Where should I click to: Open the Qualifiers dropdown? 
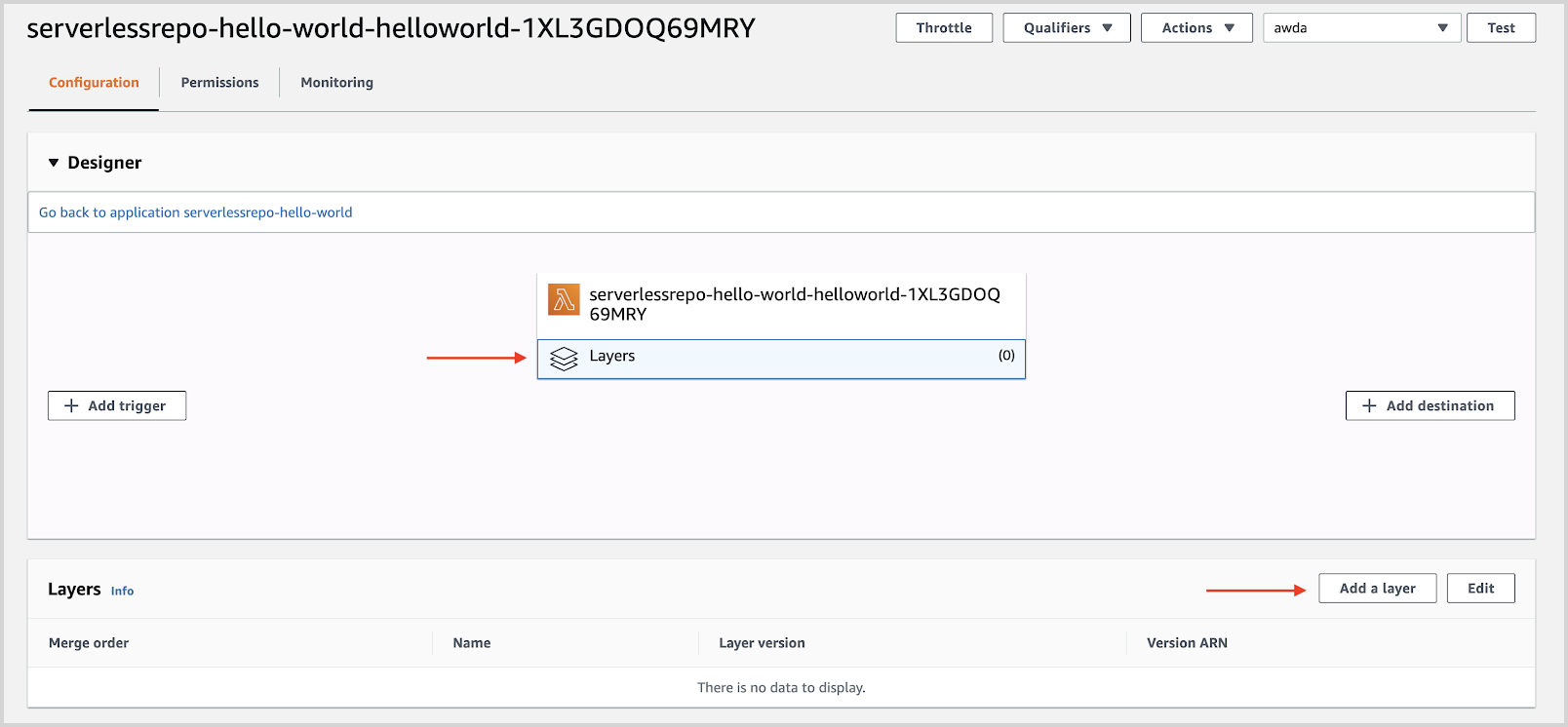(1066, 28)
